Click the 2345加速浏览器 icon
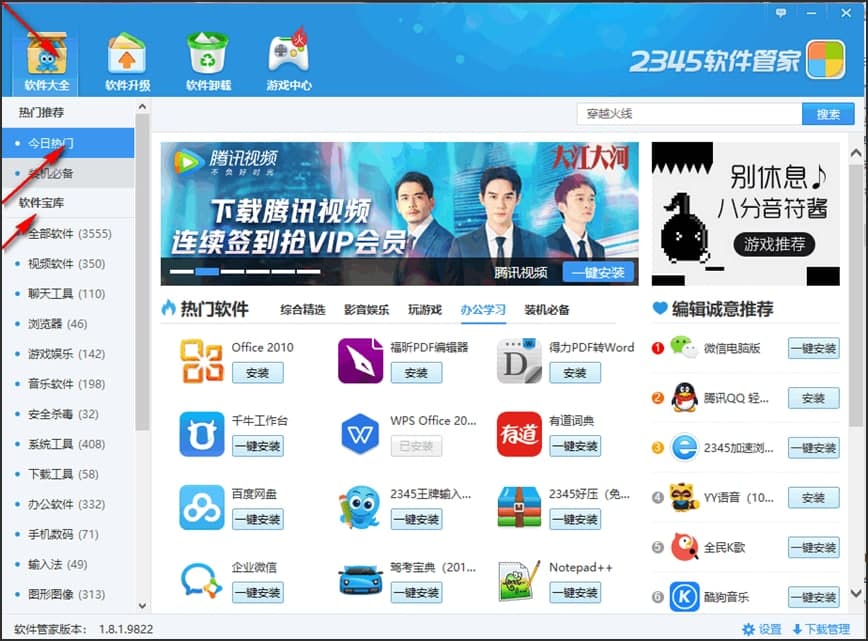 pyautogui.click(x=684, y=448)
